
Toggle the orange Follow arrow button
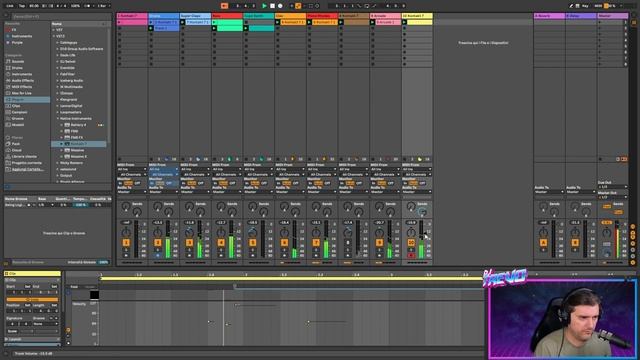(x=224, y=6)
